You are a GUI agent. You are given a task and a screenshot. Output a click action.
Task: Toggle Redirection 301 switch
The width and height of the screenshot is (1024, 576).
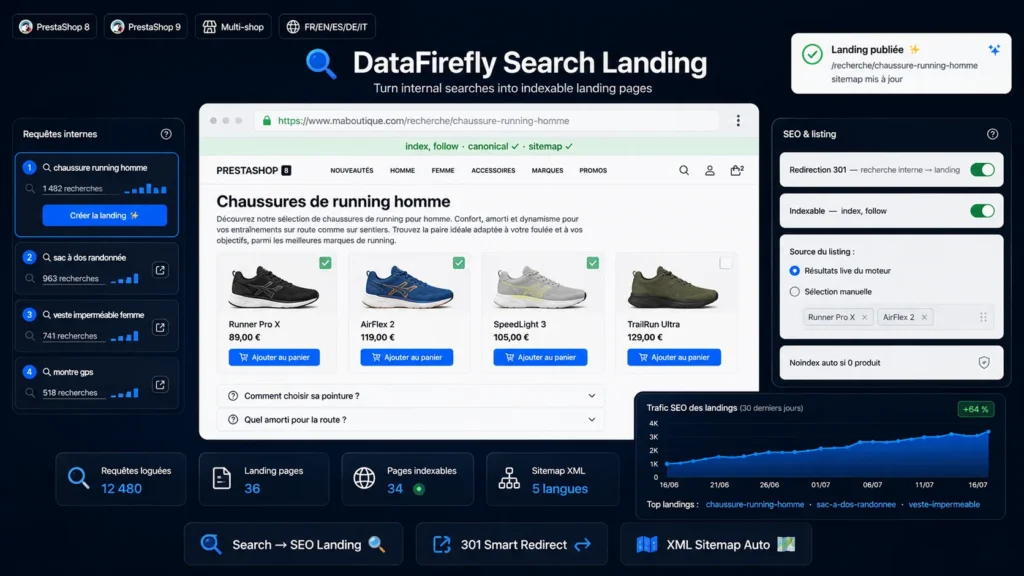pos(982,170)
